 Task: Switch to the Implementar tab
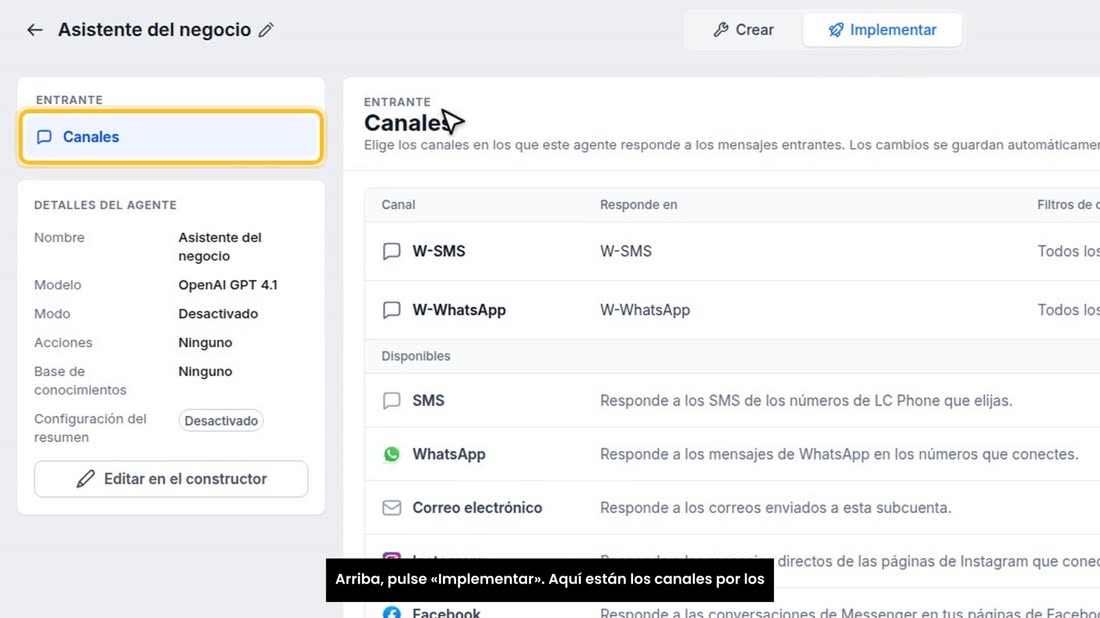click(883, 29)
